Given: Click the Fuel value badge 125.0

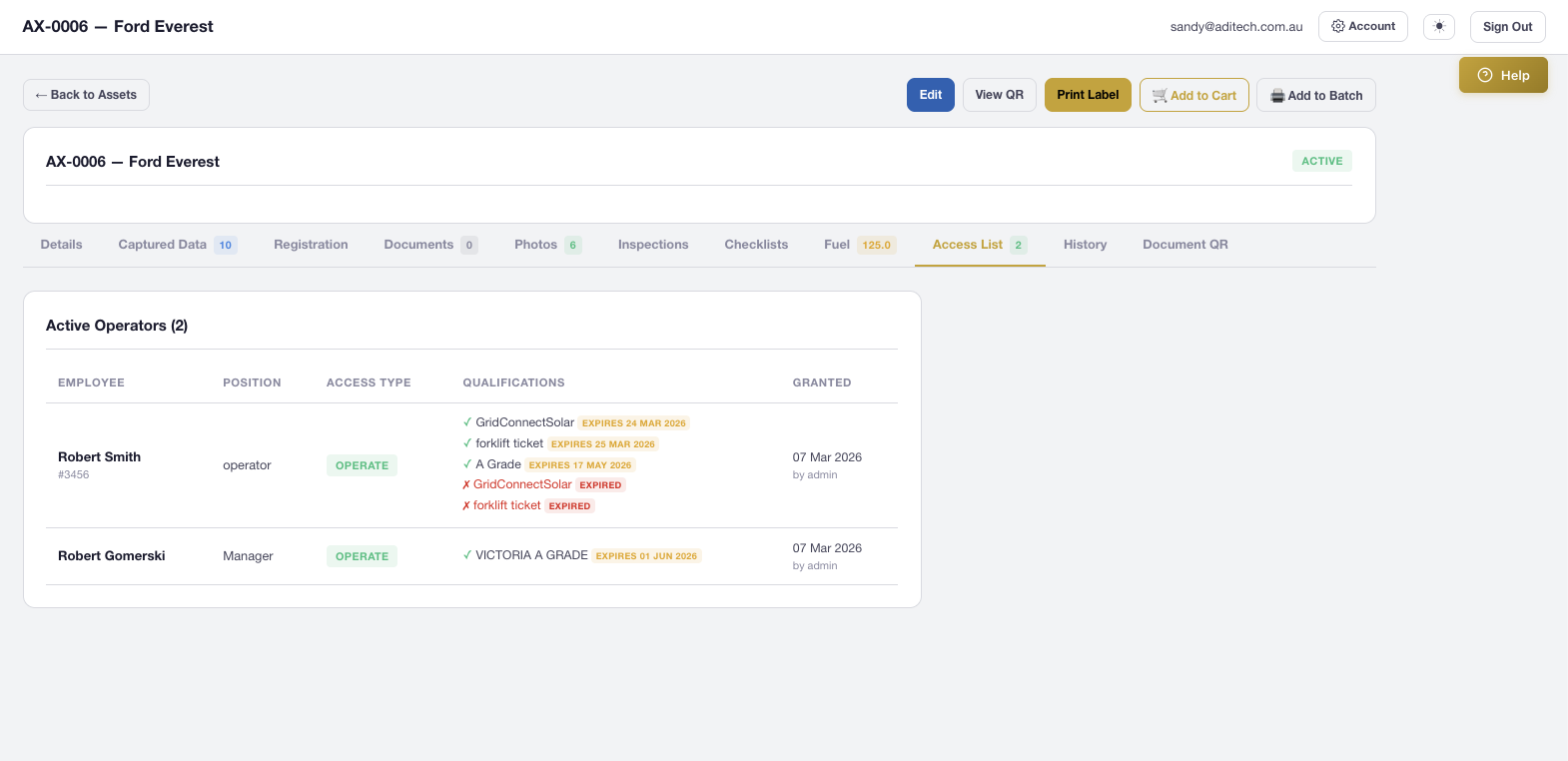Looking at the screenshot, I should pyautogui.click(x=877, y=245).
